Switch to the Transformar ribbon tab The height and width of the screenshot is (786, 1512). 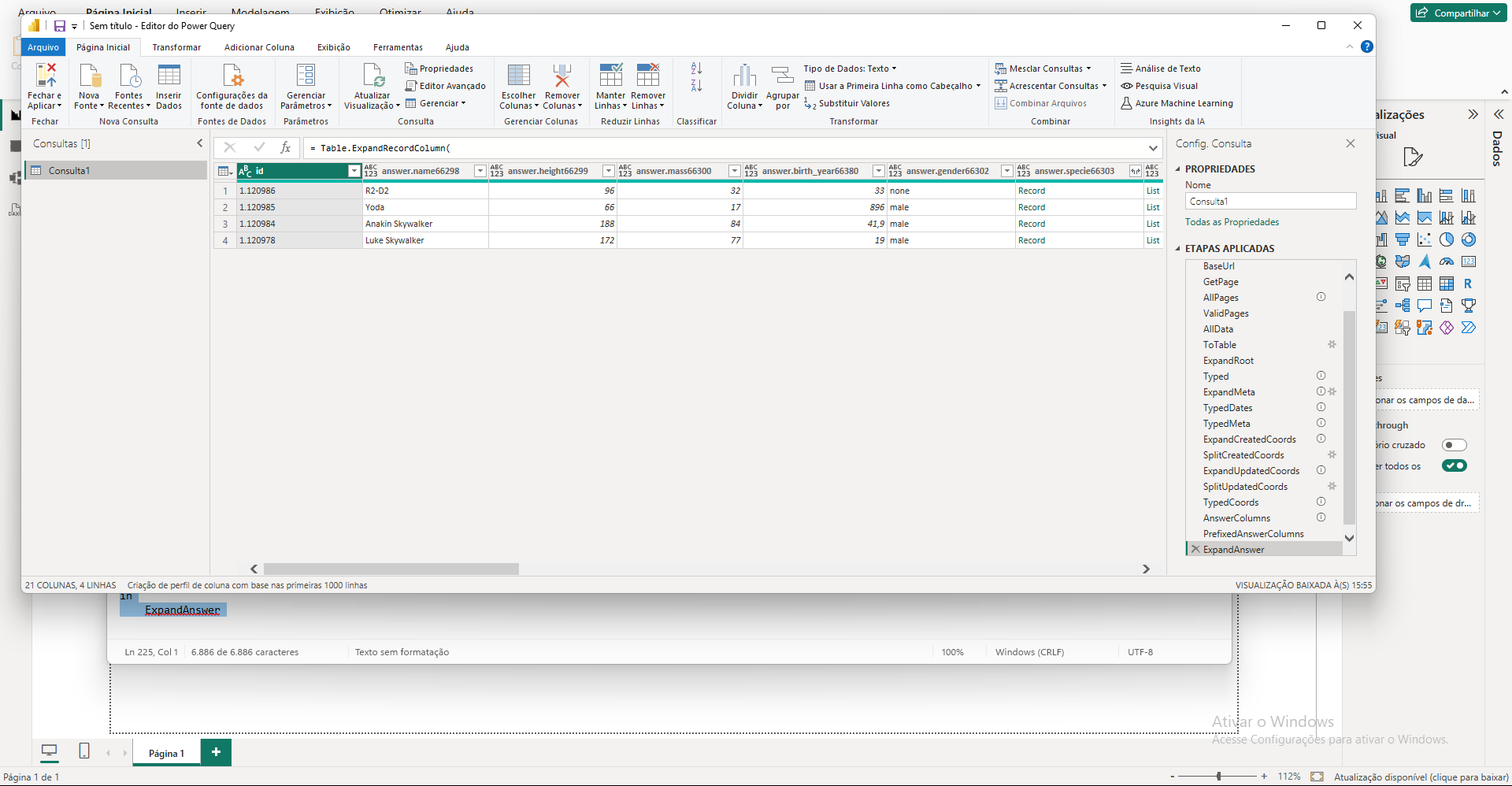point(176,47)
